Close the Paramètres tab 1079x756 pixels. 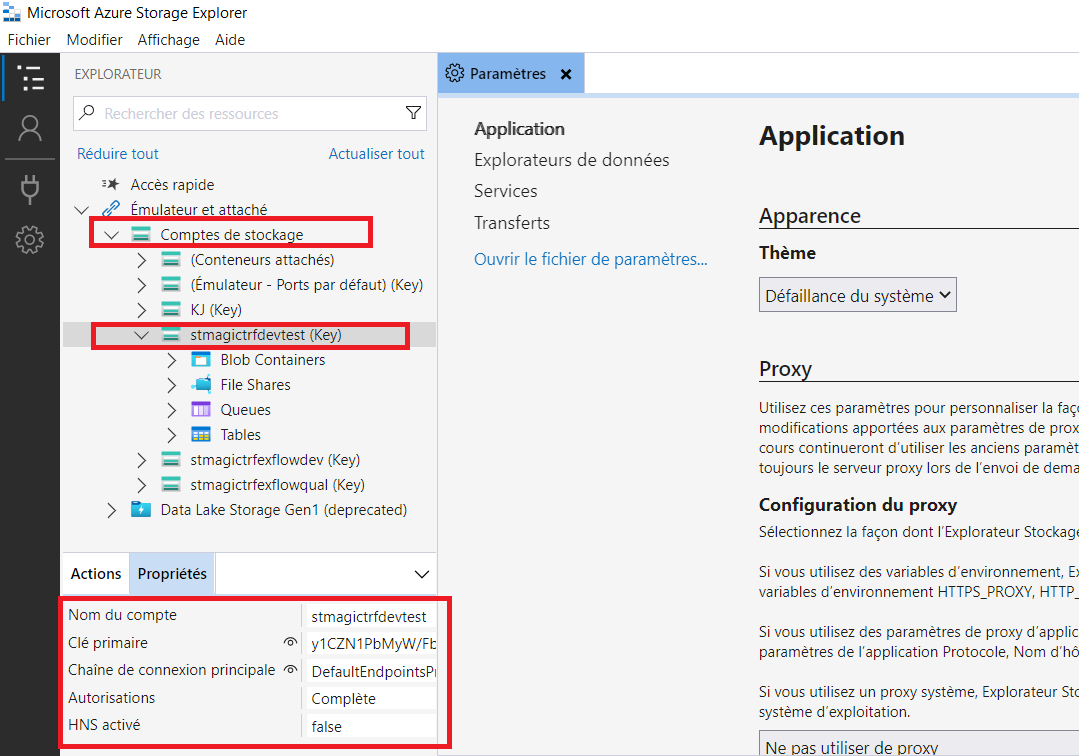click(x=566, y=74)
